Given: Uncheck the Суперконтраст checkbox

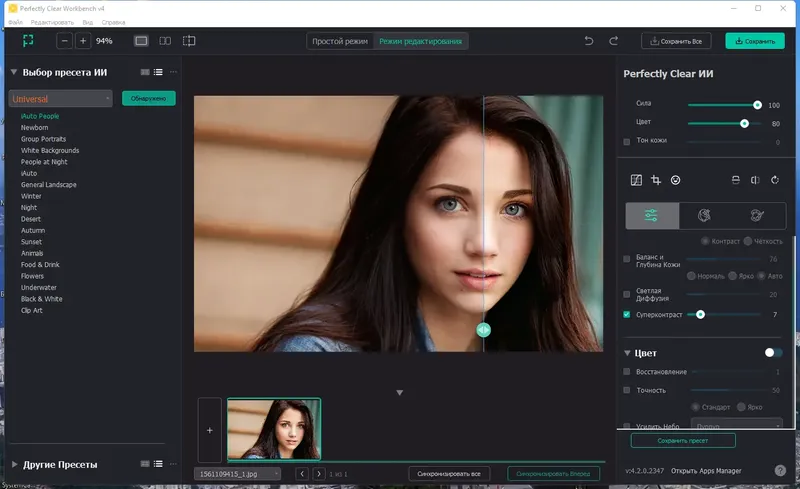Looking at the screenshot, I should tap(627, 314).
